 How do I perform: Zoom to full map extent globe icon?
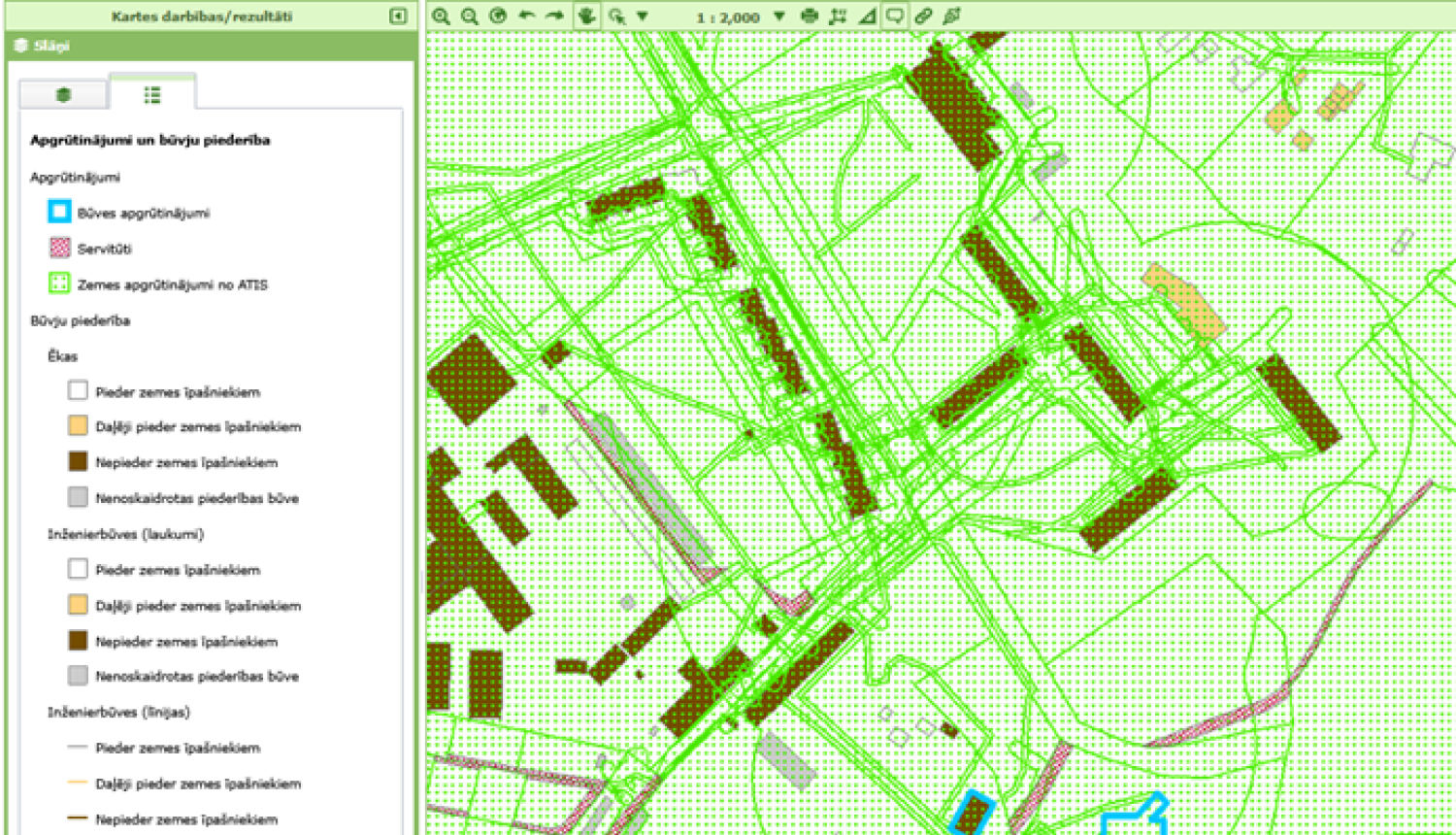coord(498,17)
